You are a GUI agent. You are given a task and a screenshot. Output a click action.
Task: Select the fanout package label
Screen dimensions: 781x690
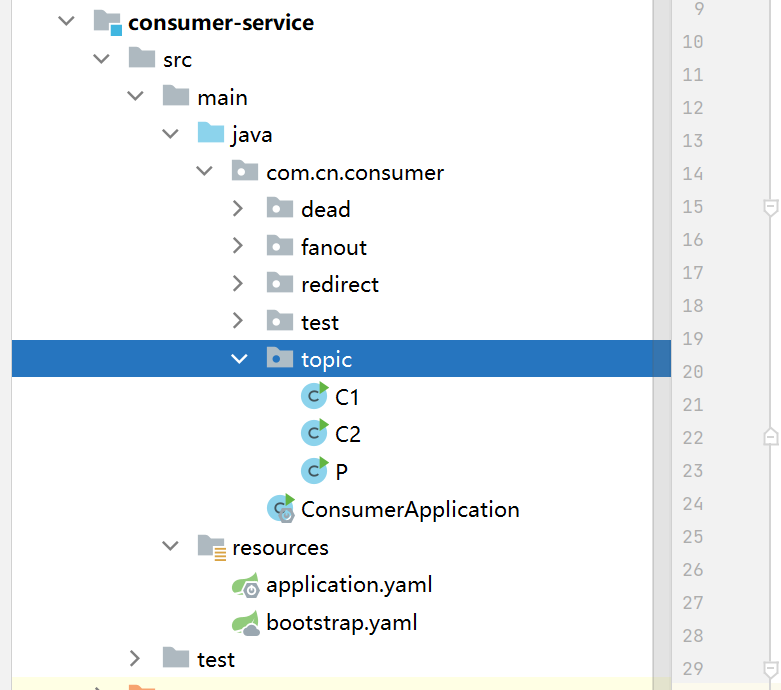coord(334,247)
